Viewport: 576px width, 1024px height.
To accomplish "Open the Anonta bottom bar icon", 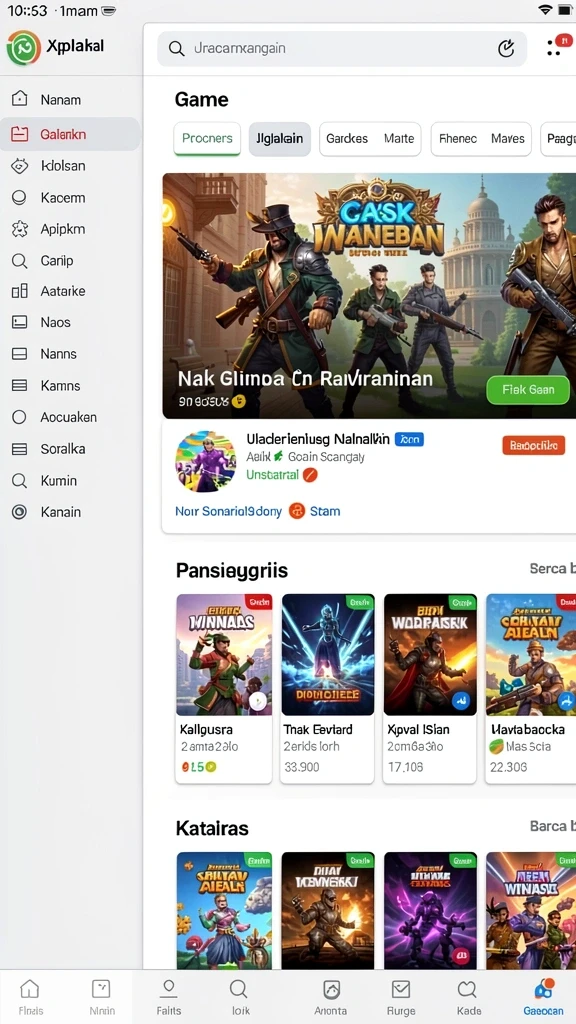I will [x=331, y=989].
